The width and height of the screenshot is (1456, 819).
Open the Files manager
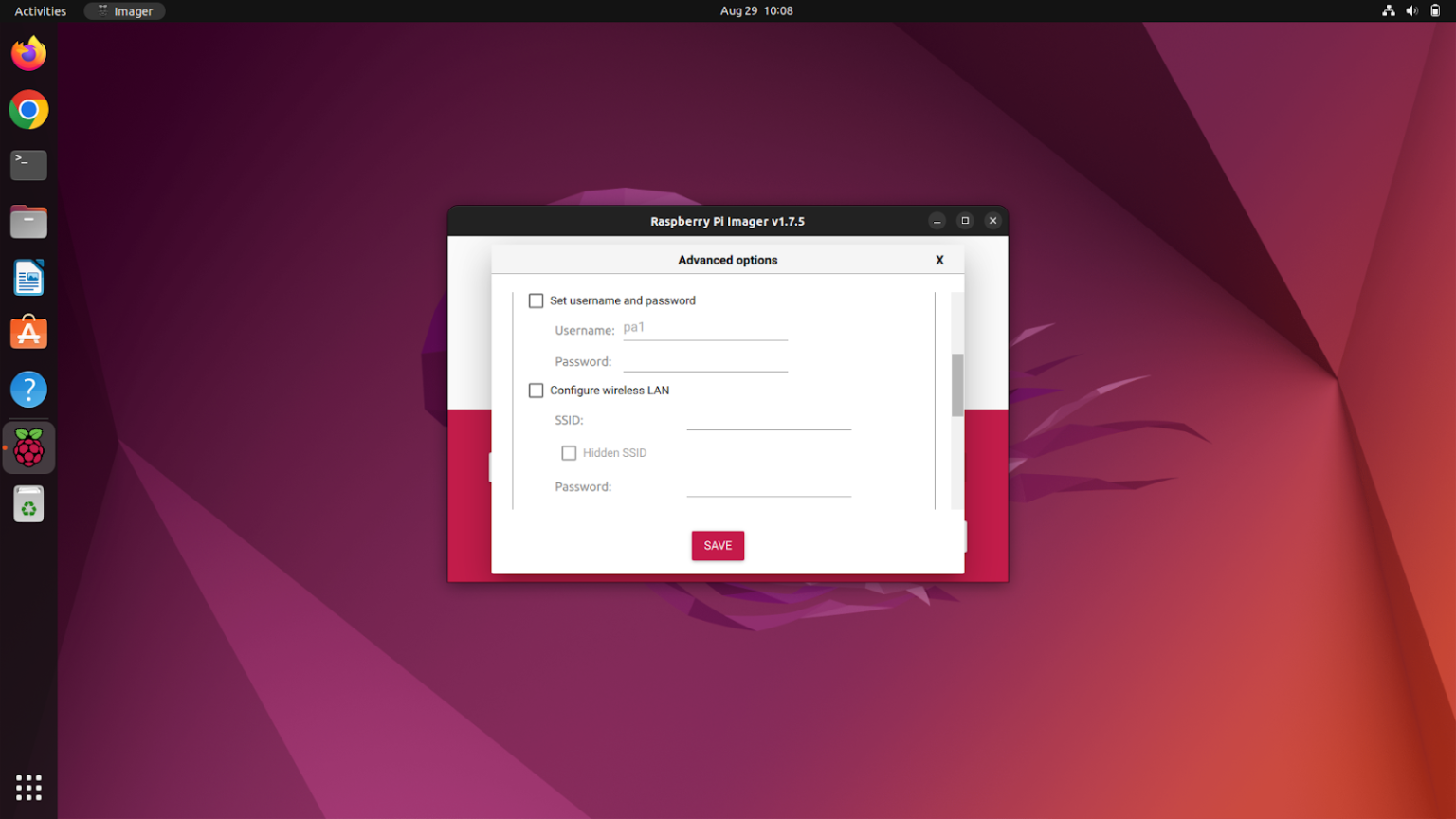pos(28,222)
